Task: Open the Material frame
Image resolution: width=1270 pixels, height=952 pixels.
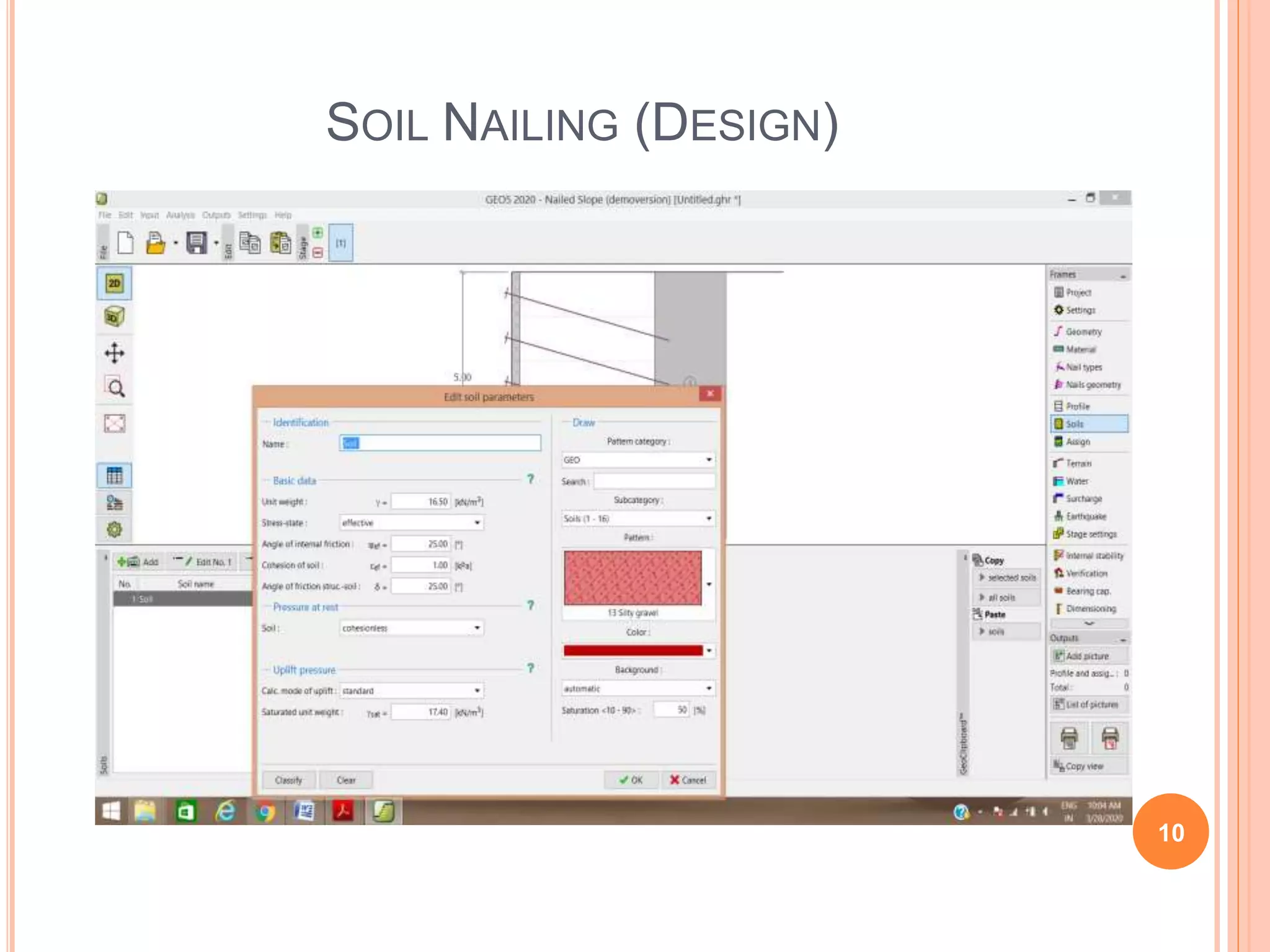Action: pos(1080,350)
